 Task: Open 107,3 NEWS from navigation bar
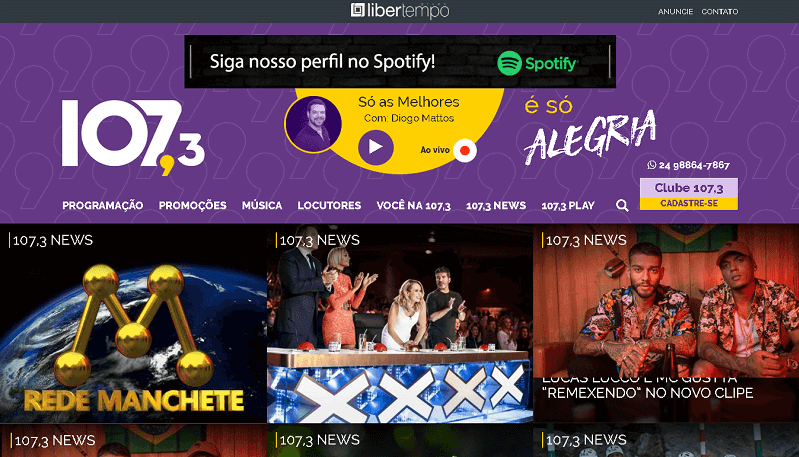click(496, 205)
